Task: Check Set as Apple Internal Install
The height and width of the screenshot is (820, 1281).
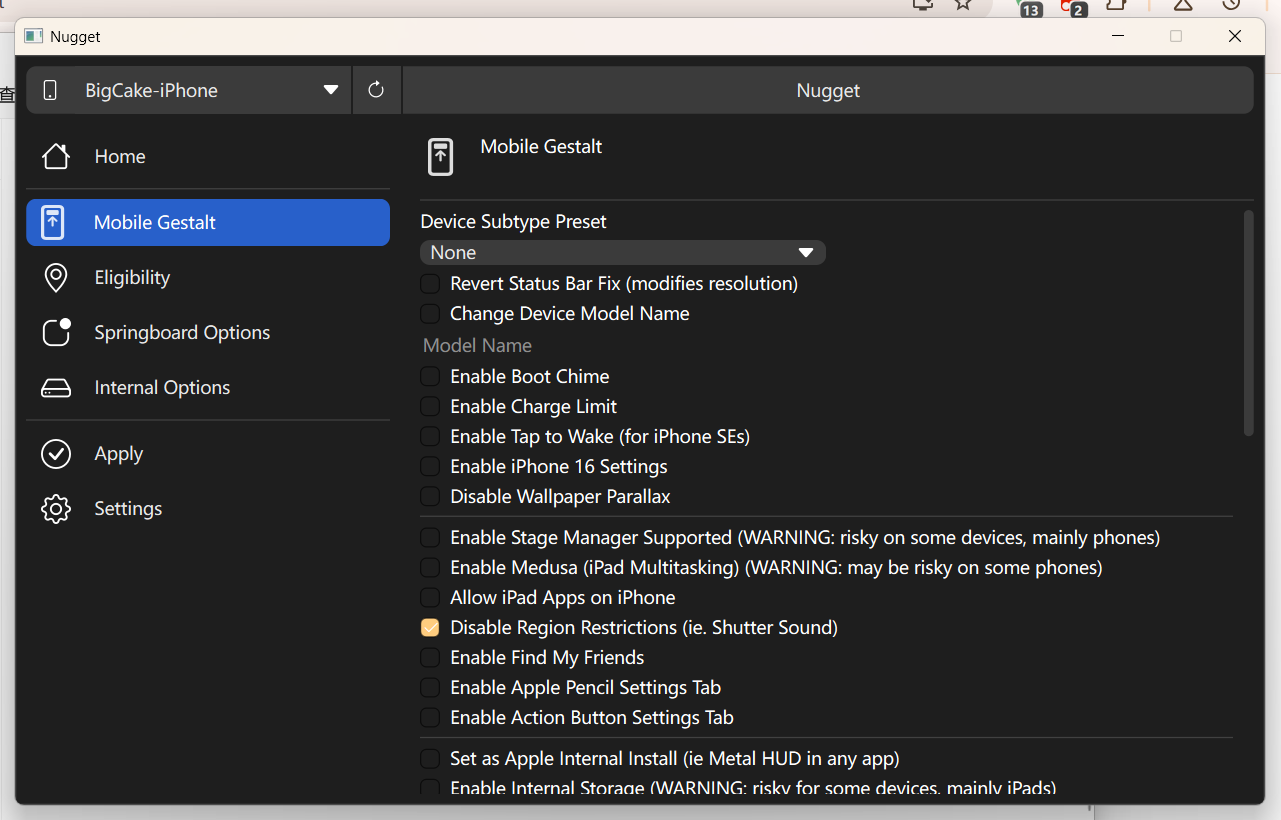Action: click(x=430, y=759)
